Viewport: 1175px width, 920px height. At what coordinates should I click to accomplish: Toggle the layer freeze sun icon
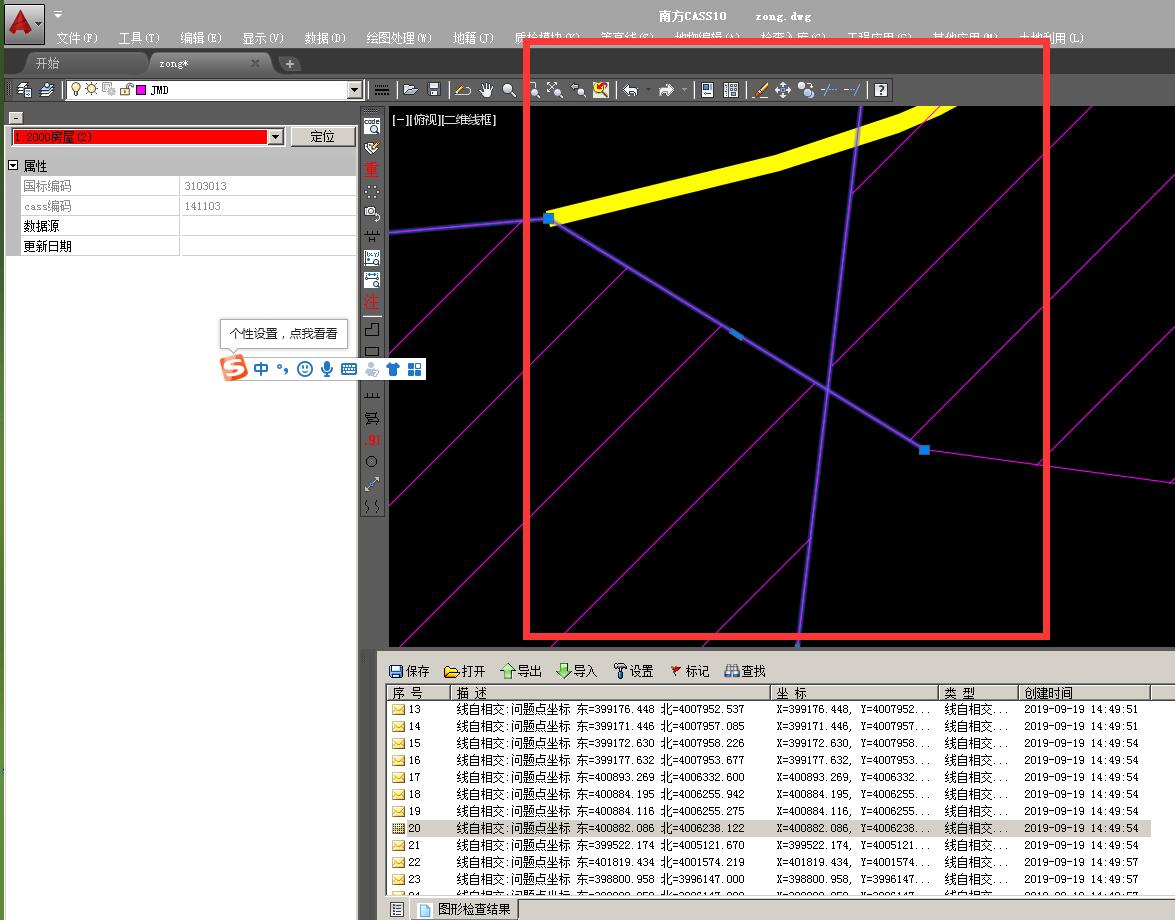tap(91, 90)
